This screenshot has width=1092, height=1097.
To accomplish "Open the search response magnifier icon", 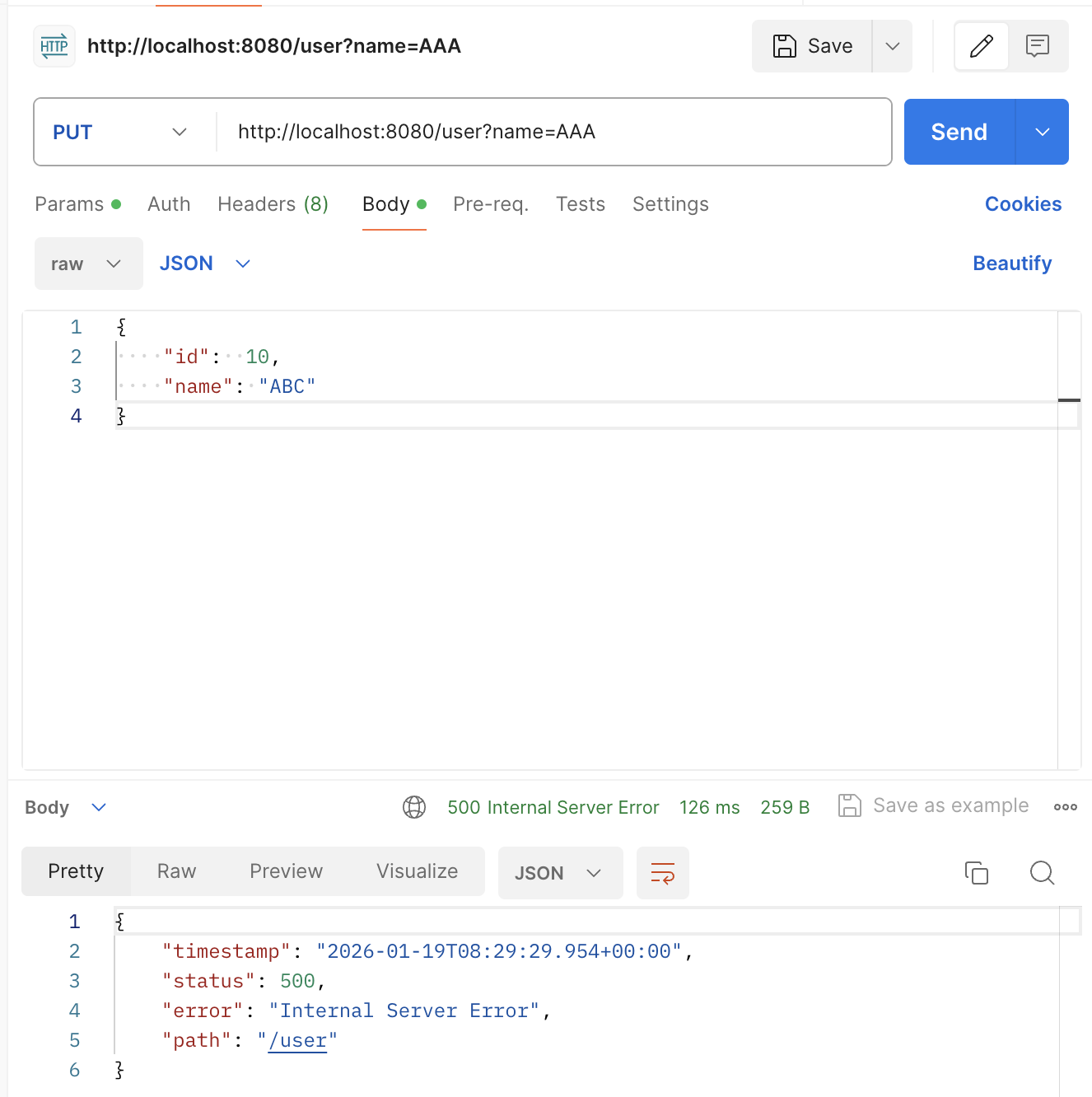I will [x=1043, y=873].
